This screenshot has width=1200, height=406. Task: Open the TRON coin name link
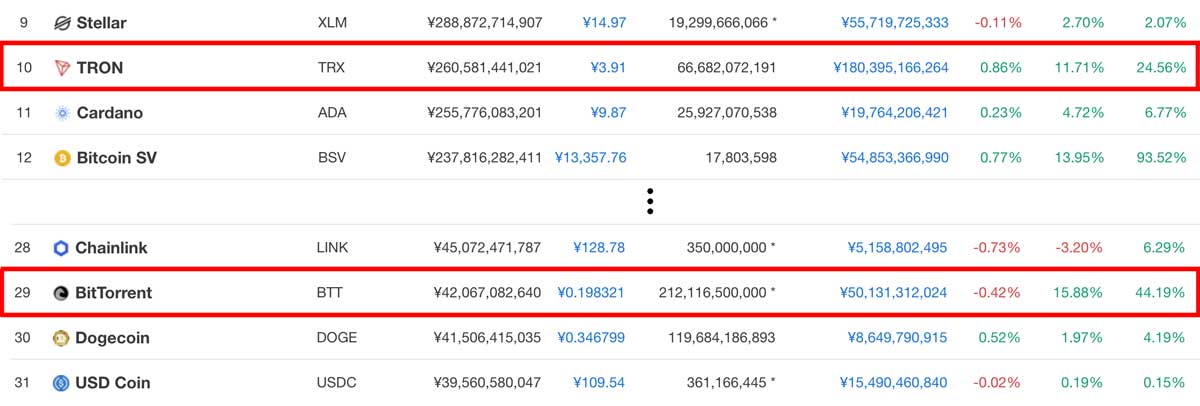click(100, 68)
